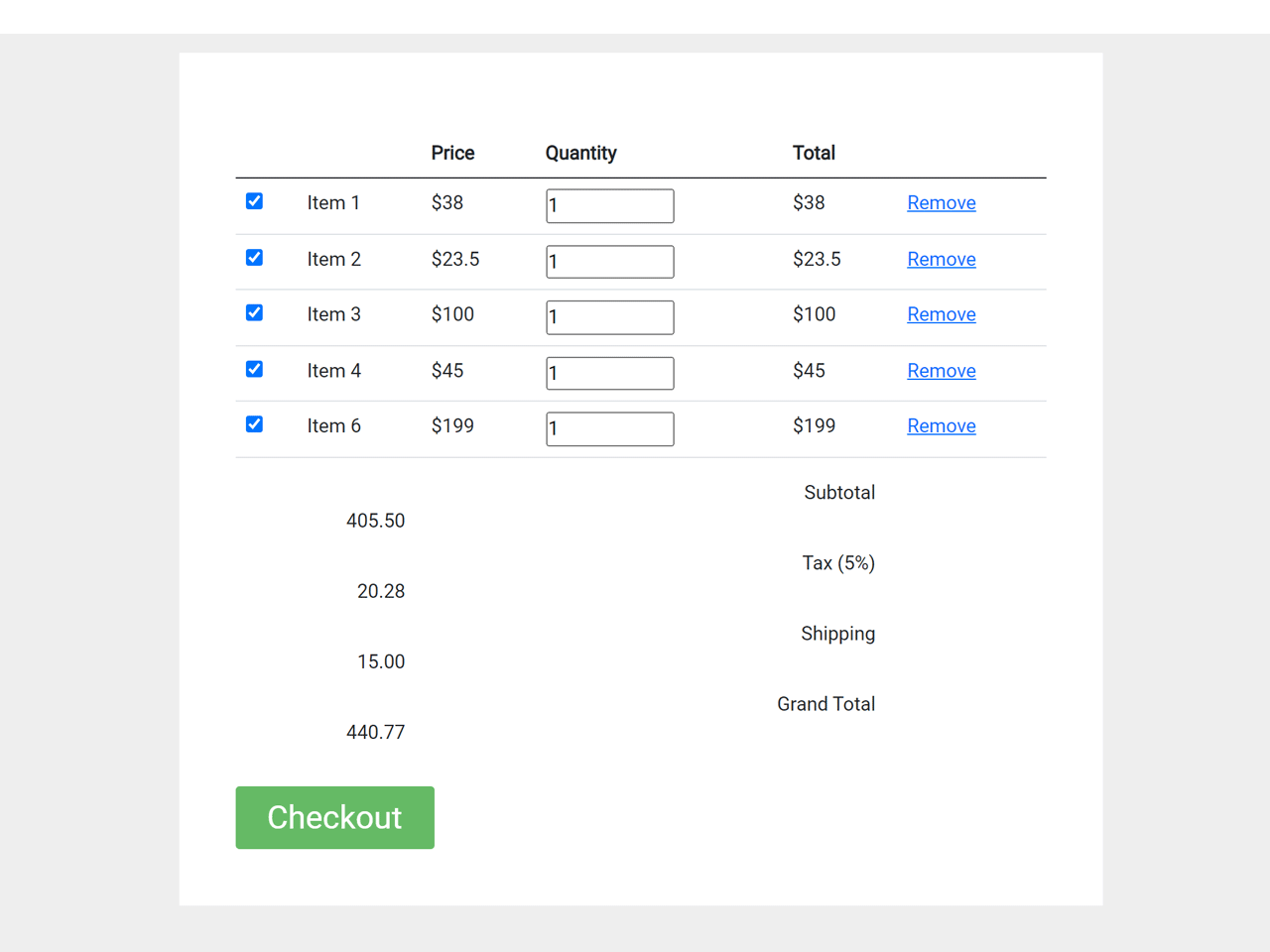Toggle the checkbox beside Item 2

[x=254, y=258]
